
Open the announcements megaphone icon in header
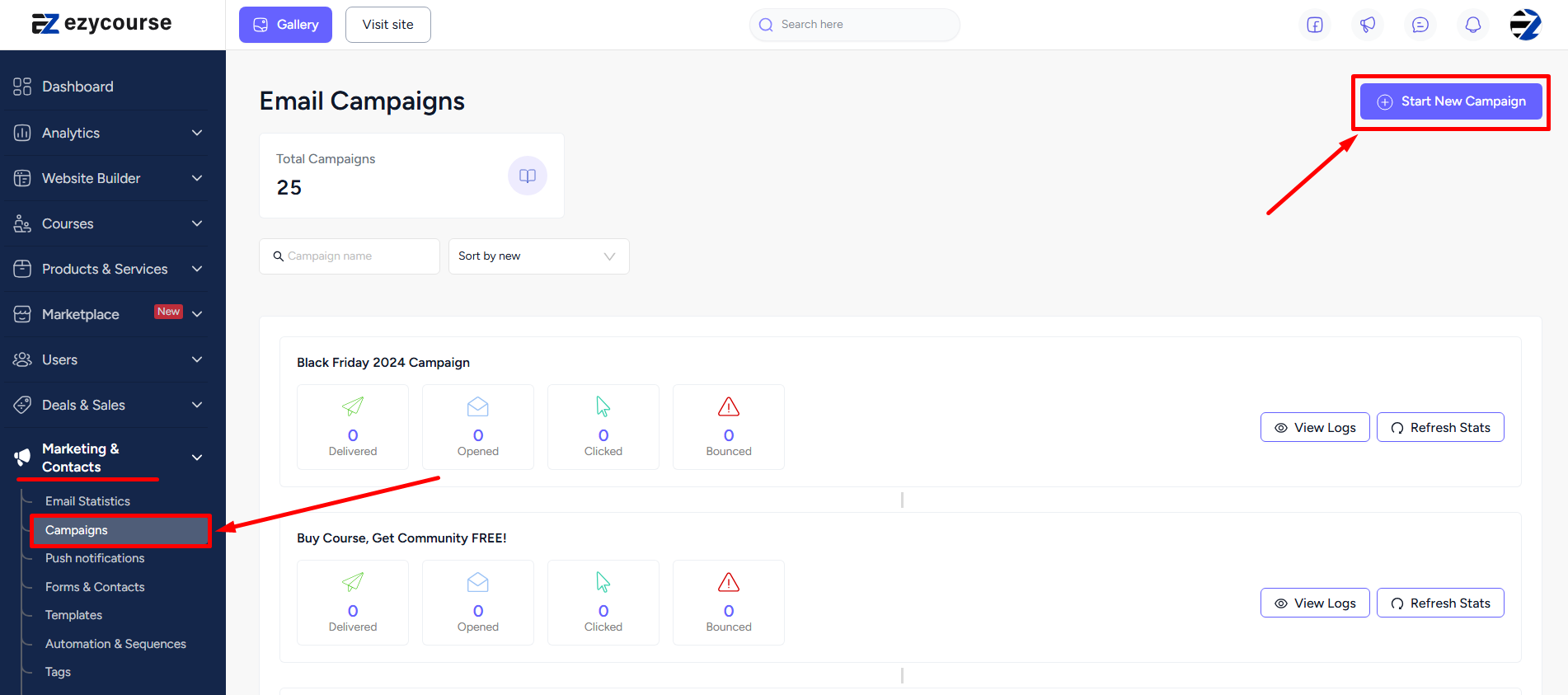[x=1368, y=25]
